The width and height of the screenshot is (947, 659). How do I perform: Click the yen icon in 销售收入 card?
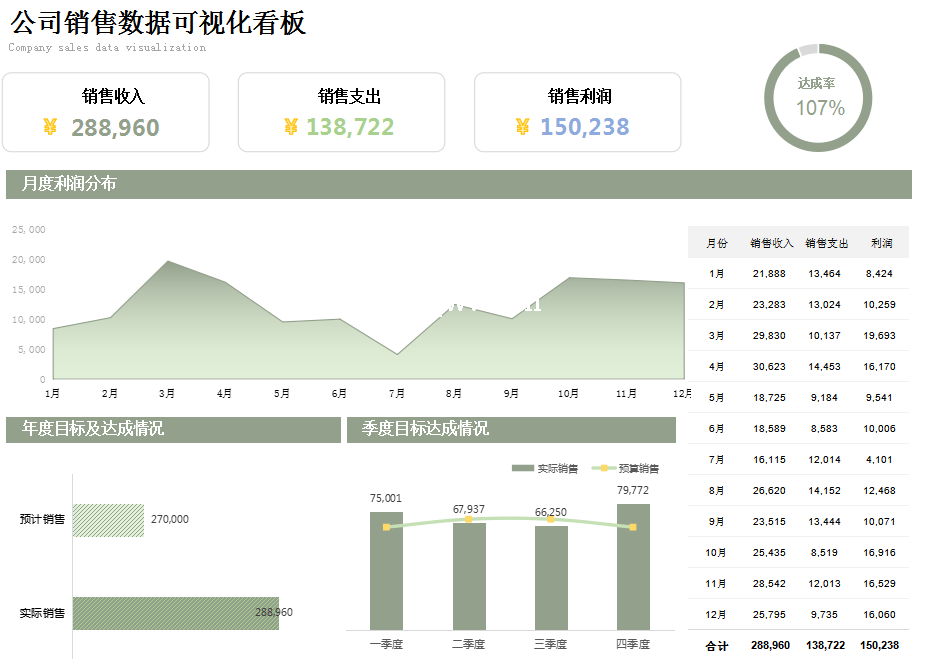[50, 127]
